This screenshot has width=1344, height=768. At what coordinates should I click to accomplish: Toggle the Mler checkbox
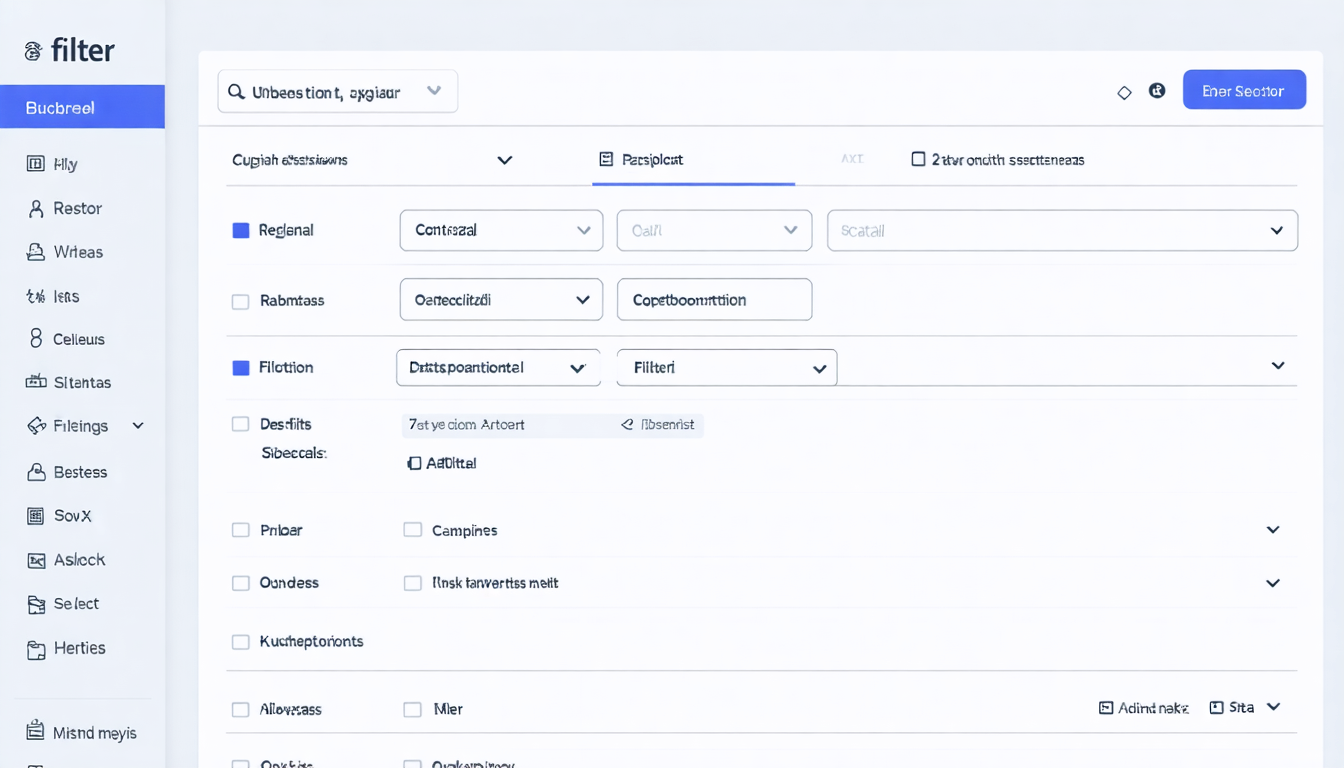[412, 710]
